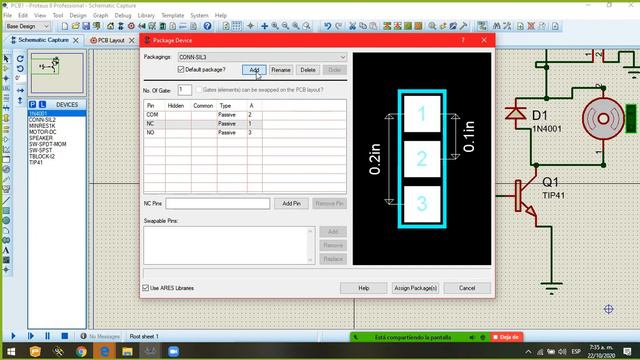Screen dimensions: 640x360
Task: Click the binoculars search icon
Action: click(x=497, y=26)
